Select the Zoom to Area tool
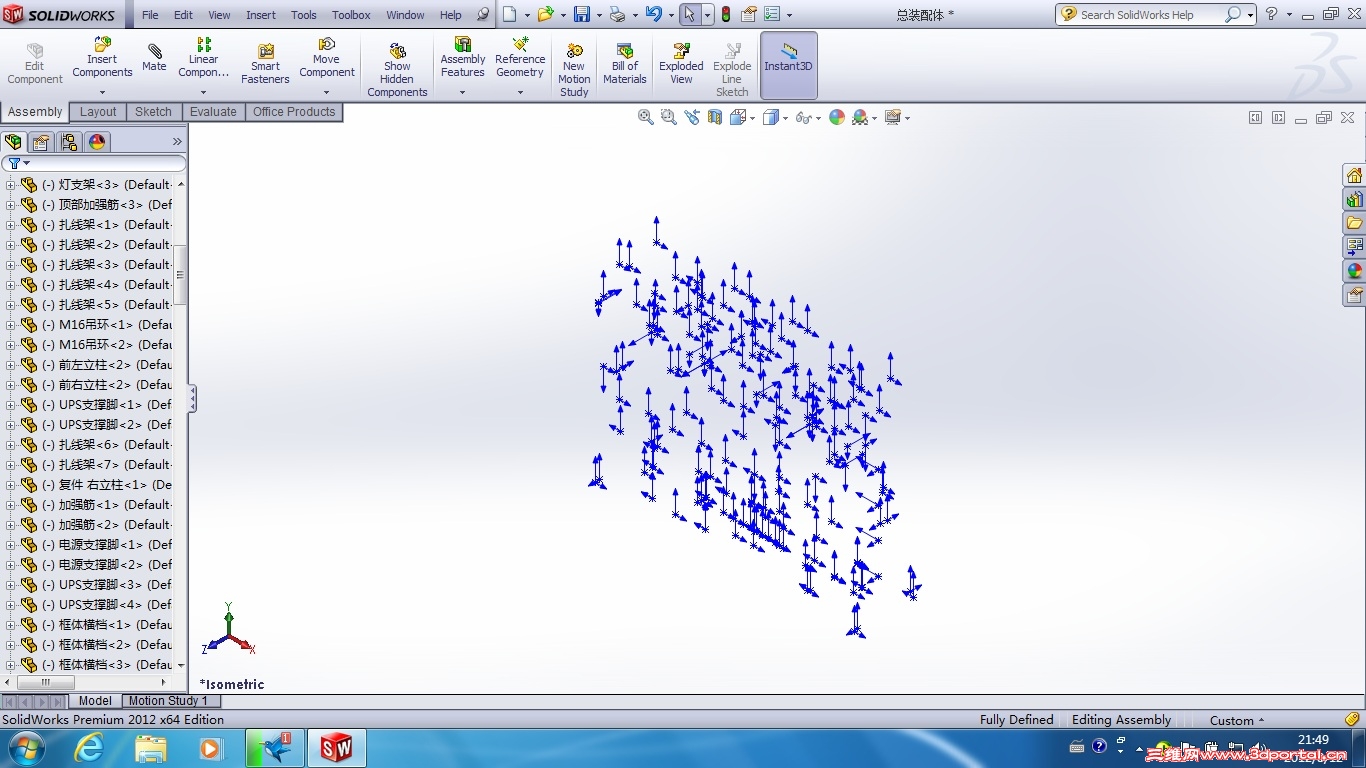The width and height of the screenshot is (1366, 768). point(669,117)
